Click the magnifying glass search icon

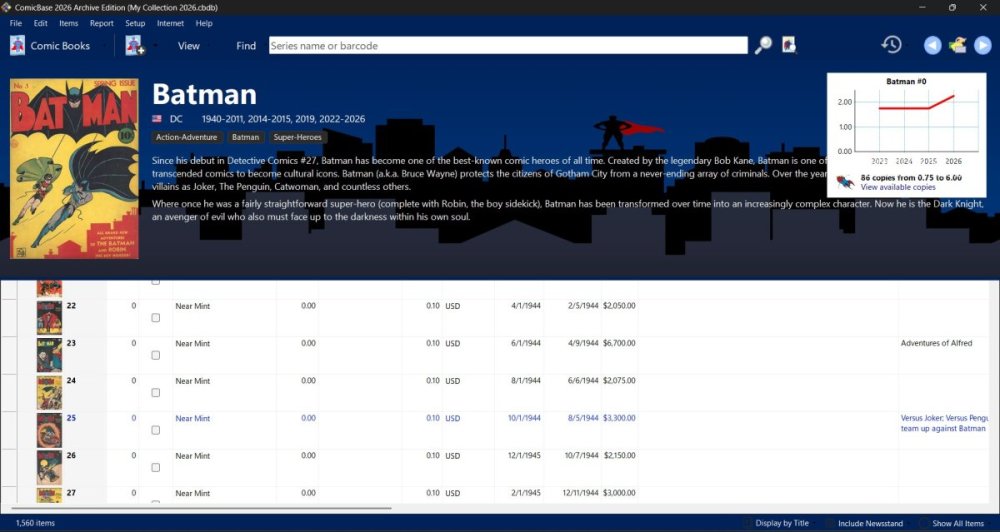763,45
